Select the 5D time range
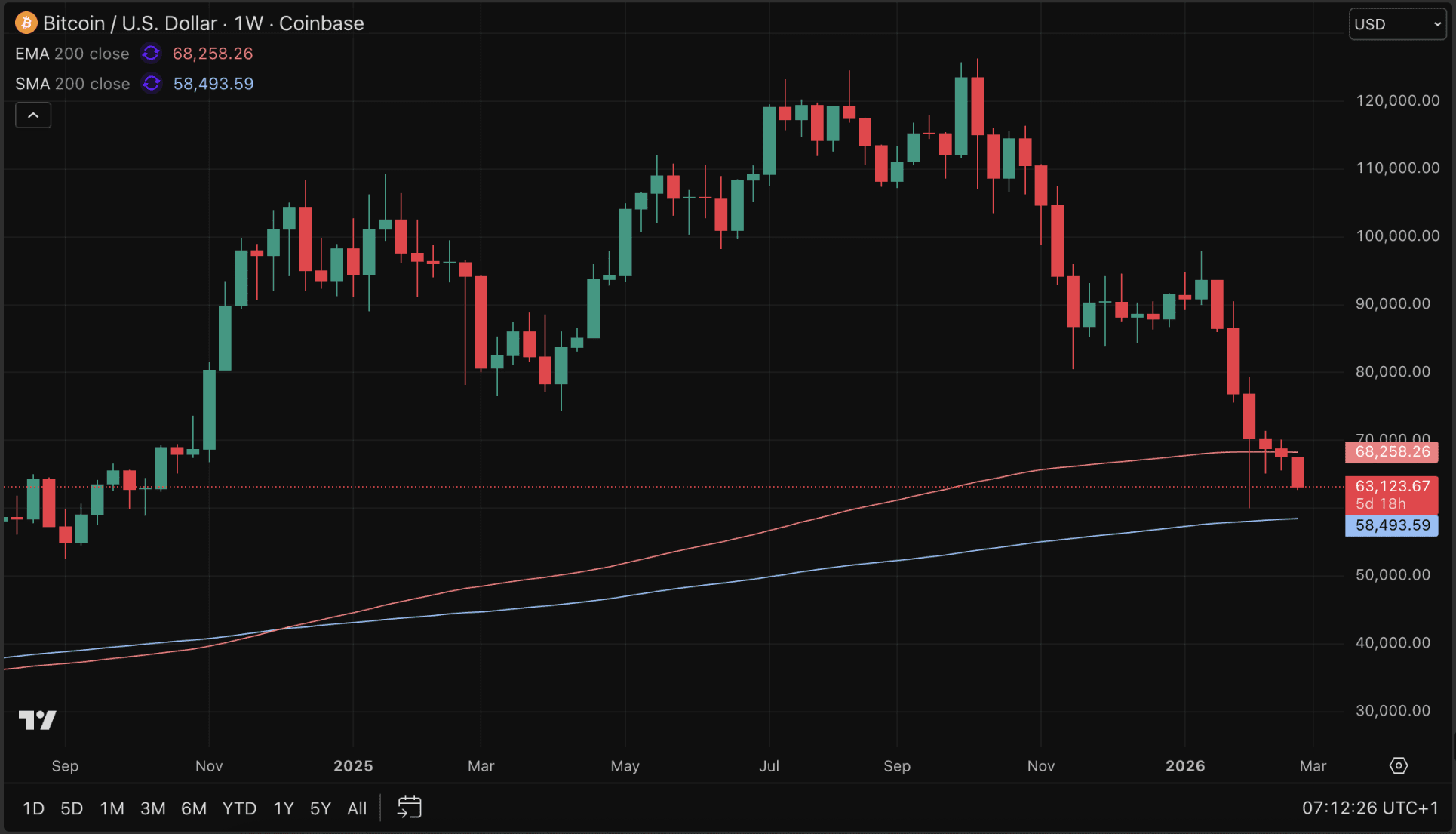This screenshot has height=834, width=1456. (x=72, y=808)
